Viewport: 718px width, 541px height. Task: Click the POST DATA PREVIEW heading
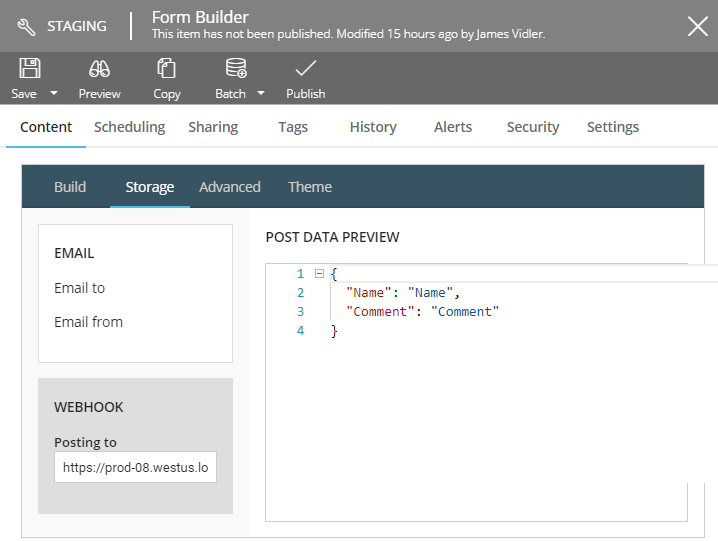coord(332,237)
